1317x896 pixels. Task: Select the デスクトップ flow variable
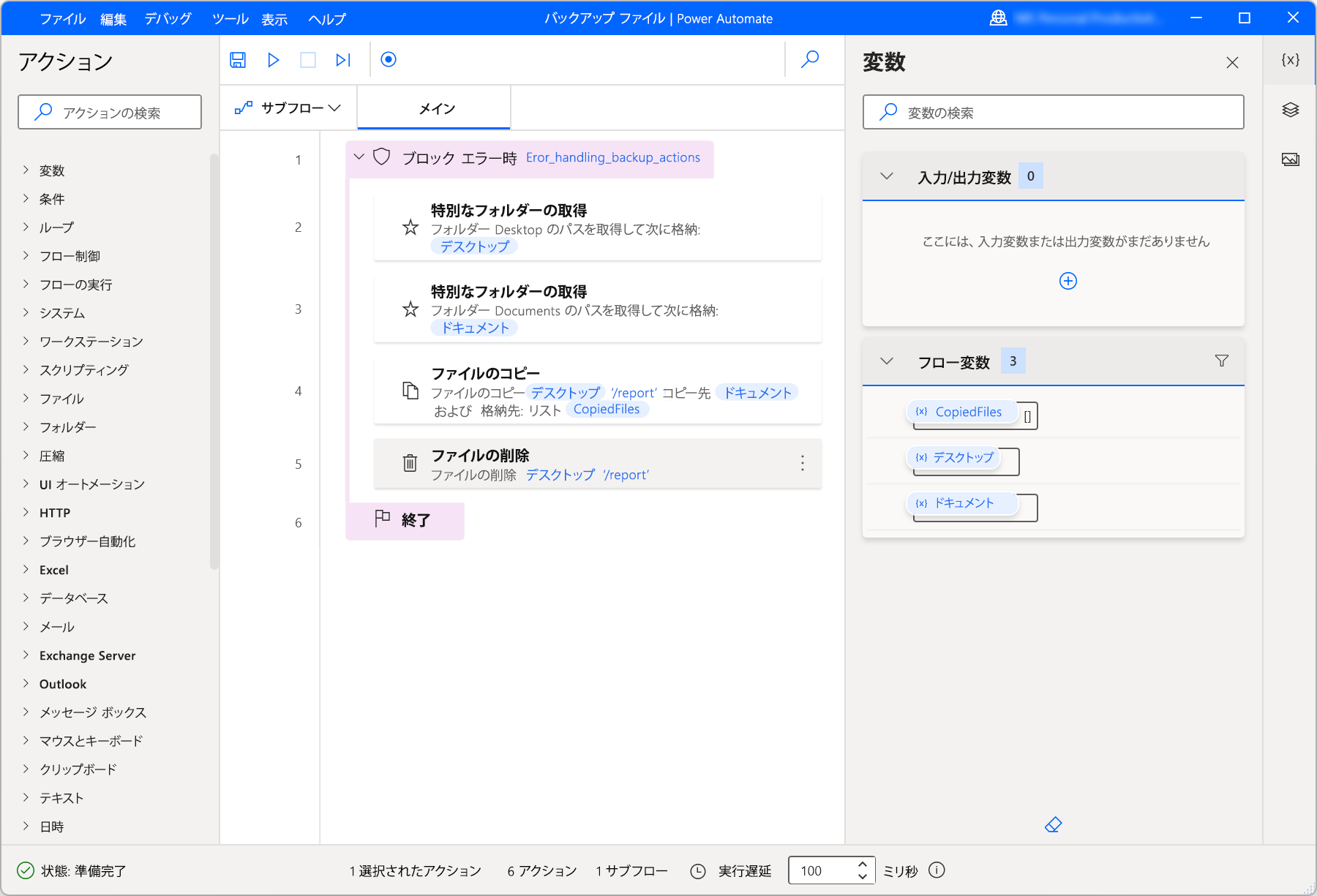tap(953, 458)
